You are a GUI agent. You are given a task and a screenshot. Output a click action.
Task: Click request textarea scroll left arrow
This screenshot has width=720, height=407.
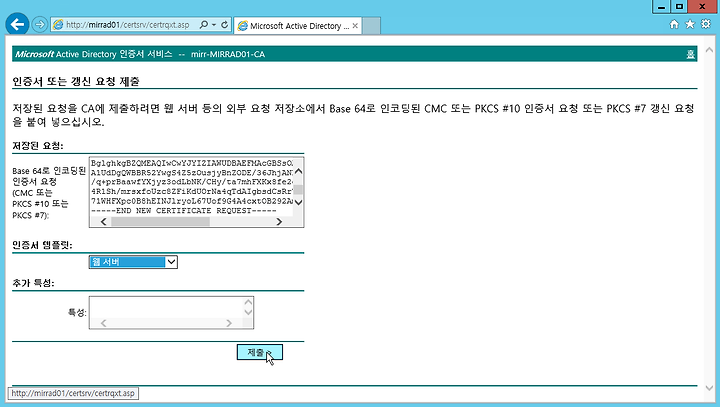(103, 221)
